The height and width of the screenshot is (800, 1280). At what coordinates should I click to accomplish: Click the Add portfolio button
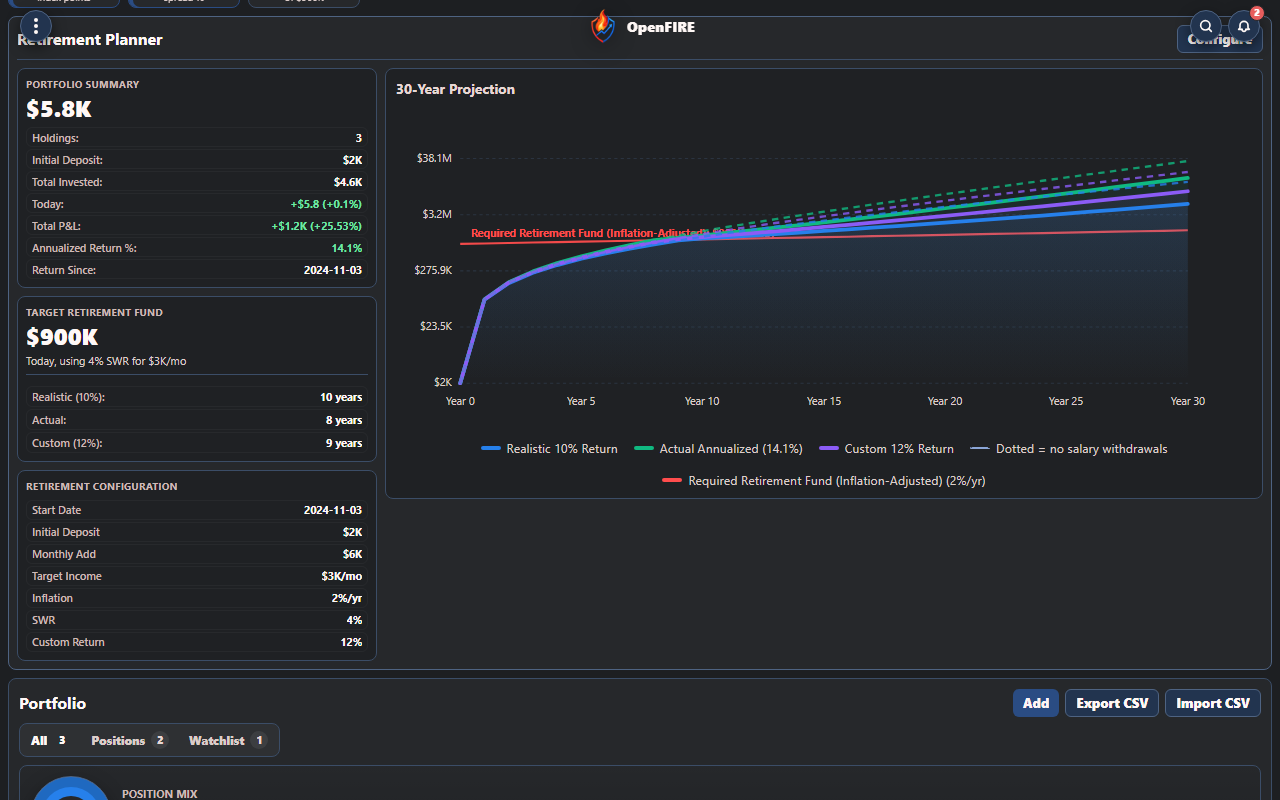[x=1036, y=703]
